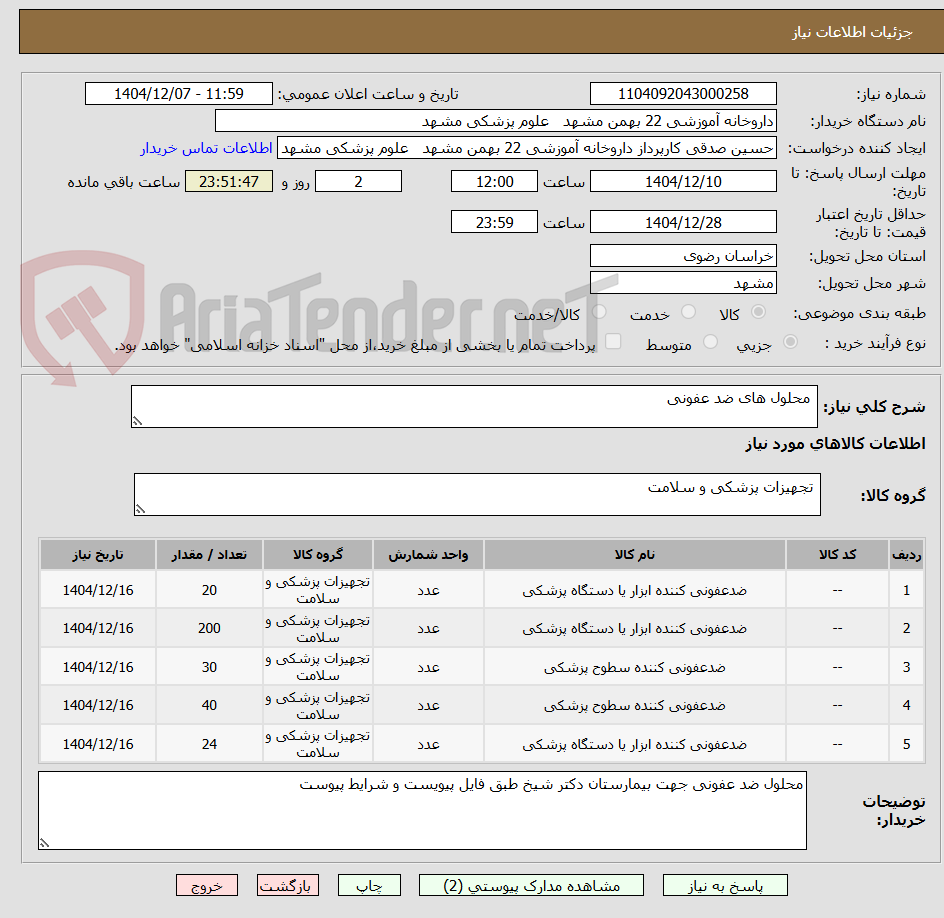This screenshot has width=944, height=918.
Task: Click the ردیف column header
Action: click(906, 554)
